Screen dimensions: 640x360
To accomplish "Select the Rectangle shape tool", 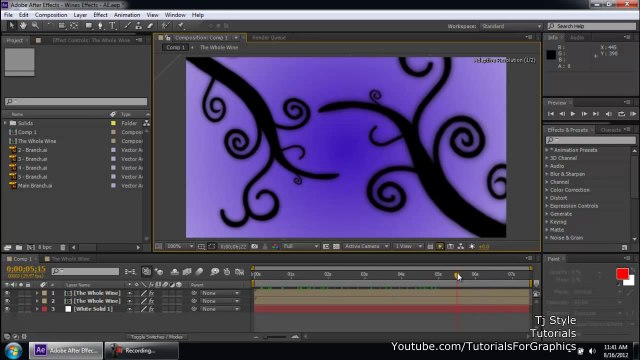I will pyautogui.click(x=89, y=26).
